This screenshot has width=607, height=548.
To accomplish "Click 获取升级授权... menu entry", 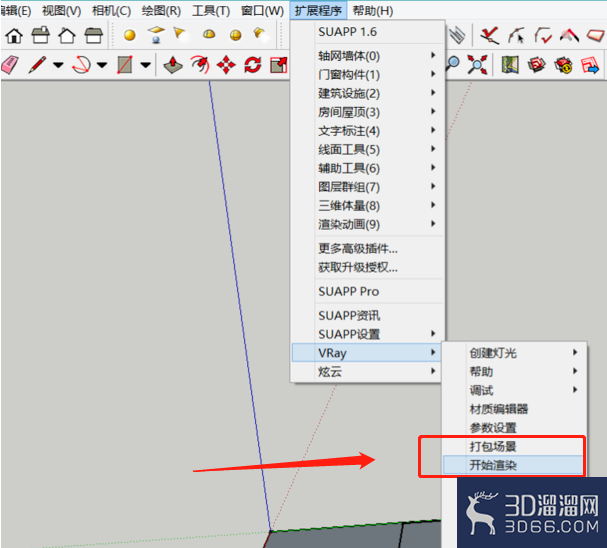I will (367, 267).
